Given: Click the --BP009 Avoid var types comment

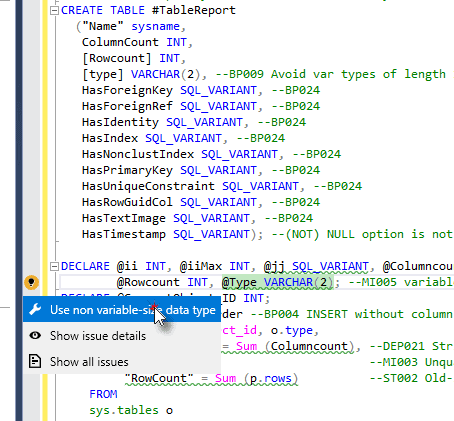Looking at the screenshot, I should tap(335, 74).
